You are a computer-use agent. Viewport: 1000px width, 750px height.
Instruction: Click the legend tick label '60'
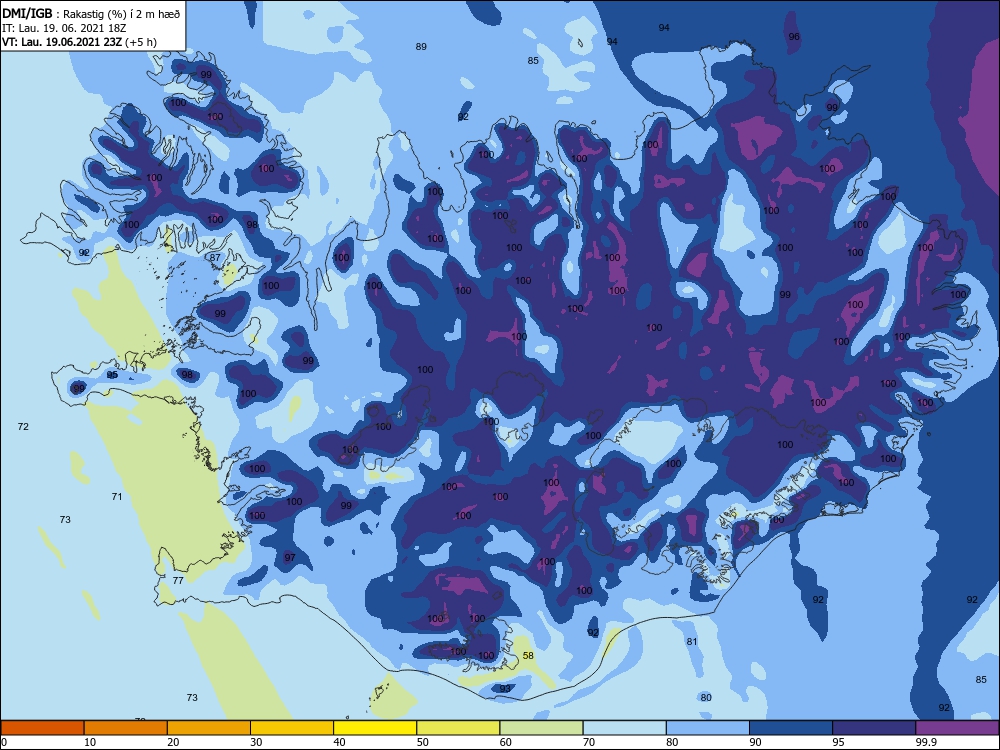(506, 742)
